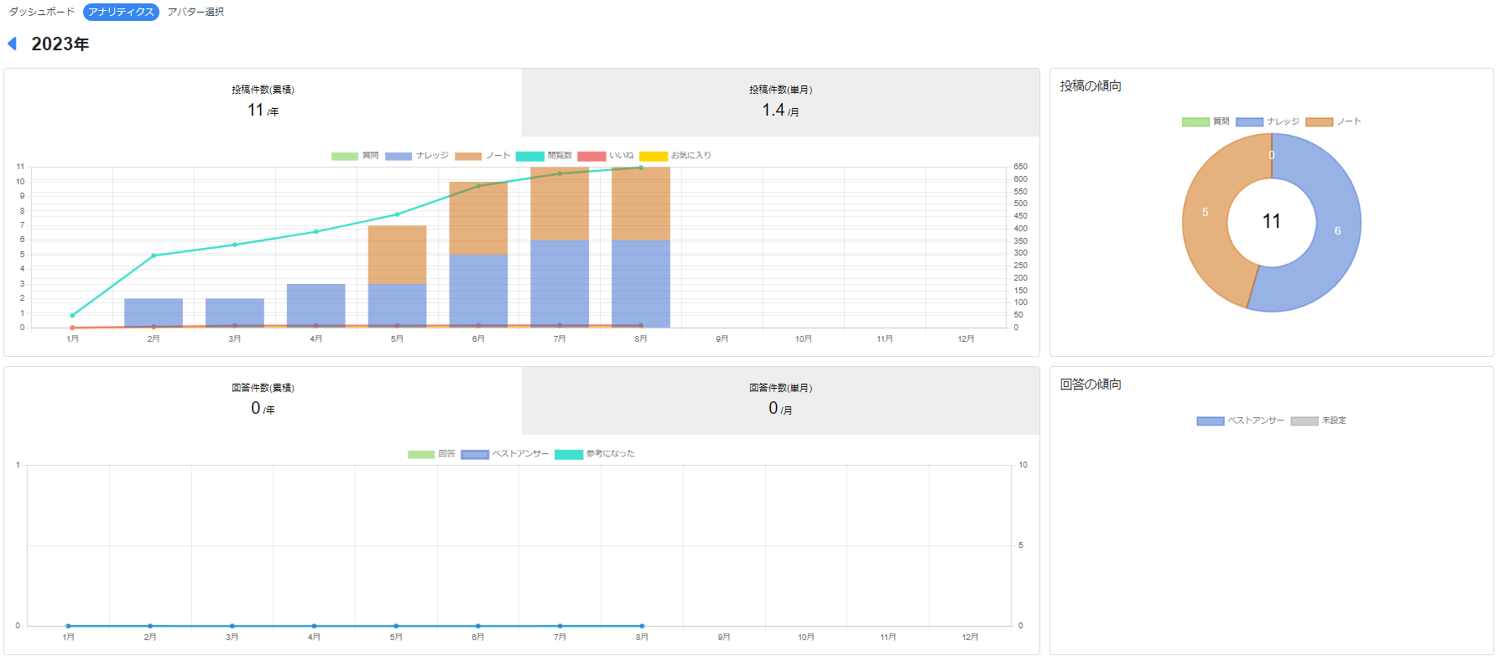
Task: Toggle いいね series in chart legend
Action: tap(607, 156)
